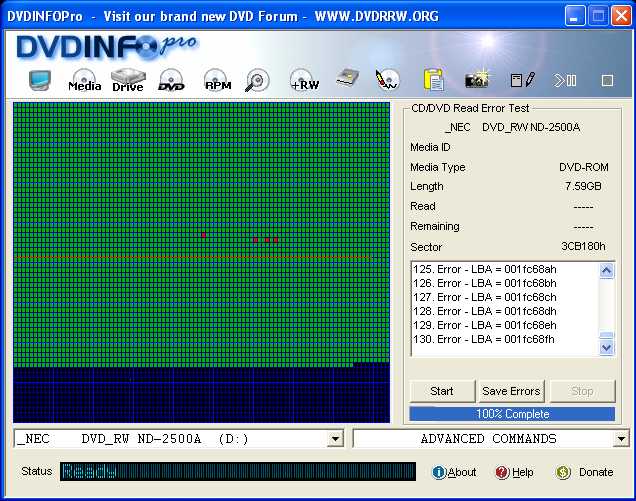Click the About info icon

coord(438,472)
